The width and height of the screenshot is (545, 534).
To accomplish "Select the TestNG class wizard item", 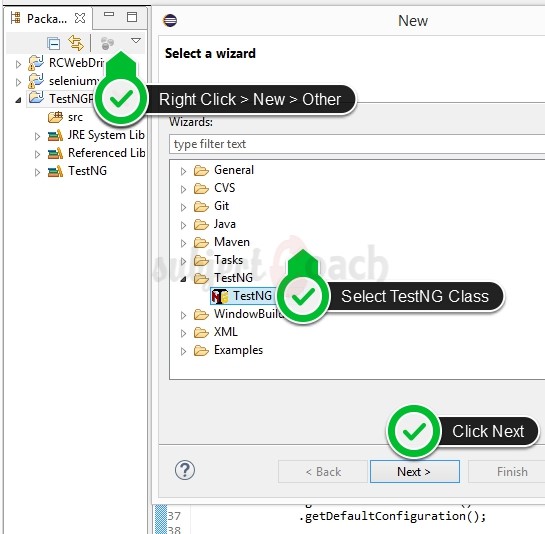I will point(243,296).
